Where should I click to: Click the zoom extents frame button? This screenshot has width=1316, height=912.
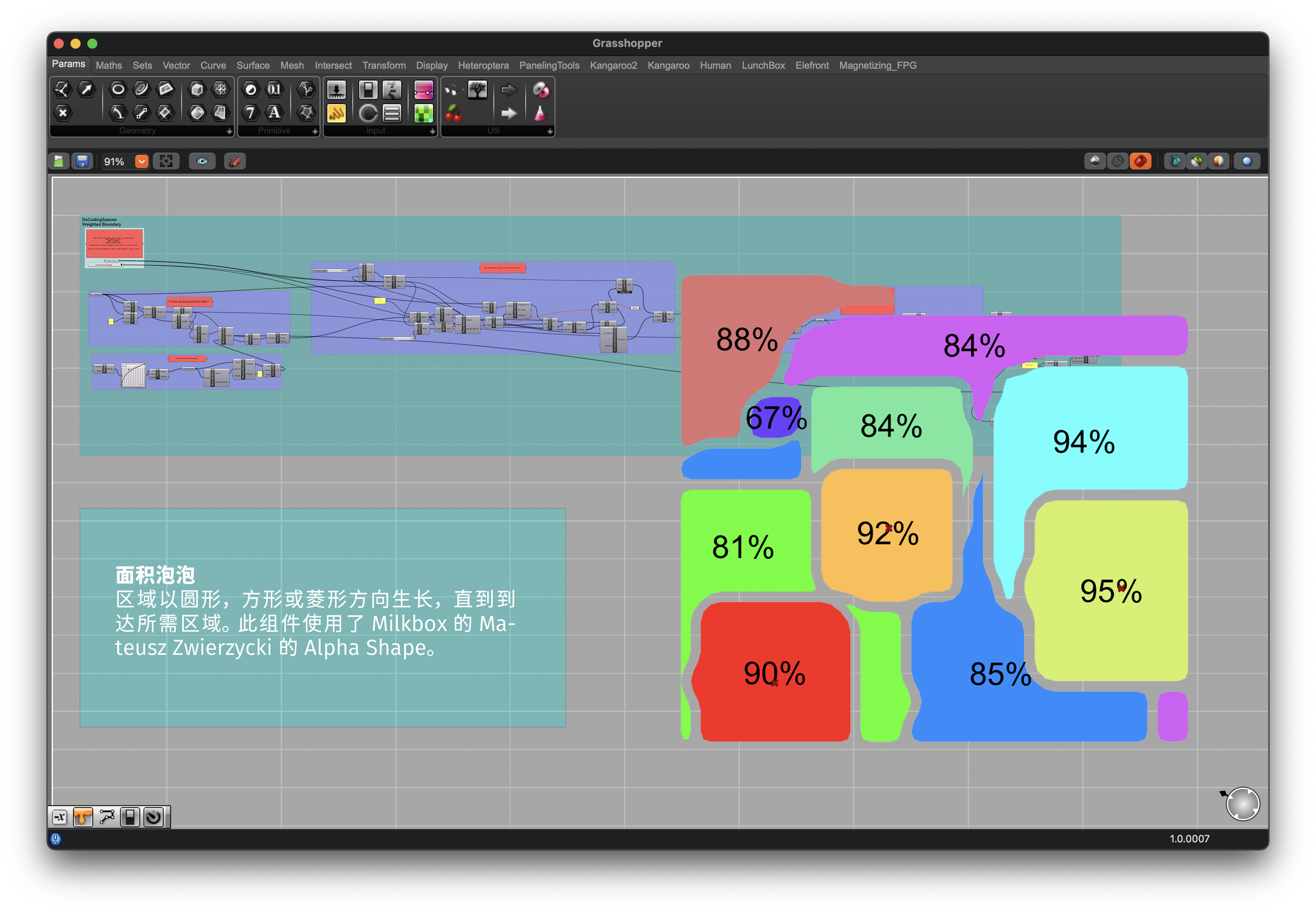click(166, 162)
